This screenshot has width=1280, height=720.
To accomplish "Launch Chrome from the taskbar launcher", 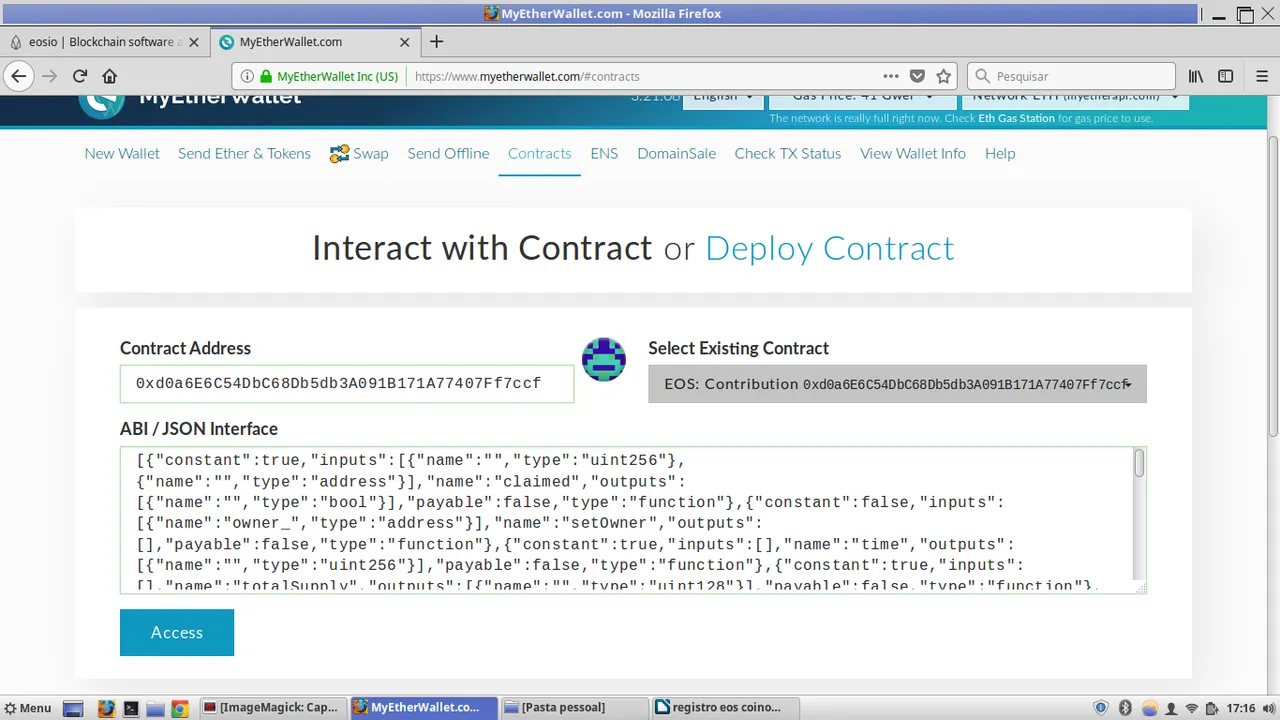I will (x=179, y=708).
